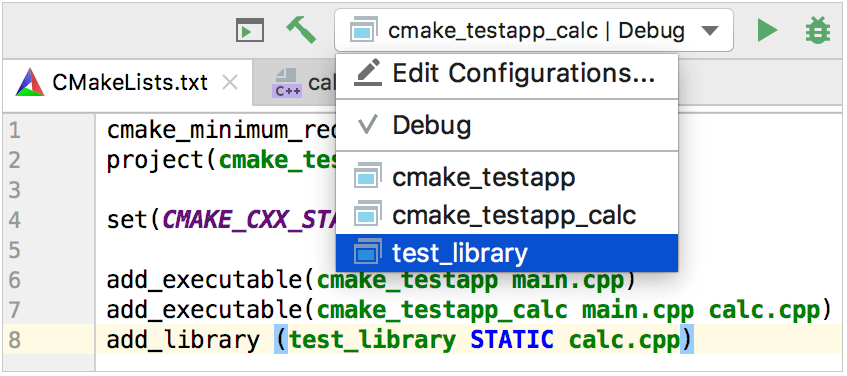Screen dimensions: 847x376
Task: Click the STATIC keyword in the editor
Action: click(x=512, y=340)
